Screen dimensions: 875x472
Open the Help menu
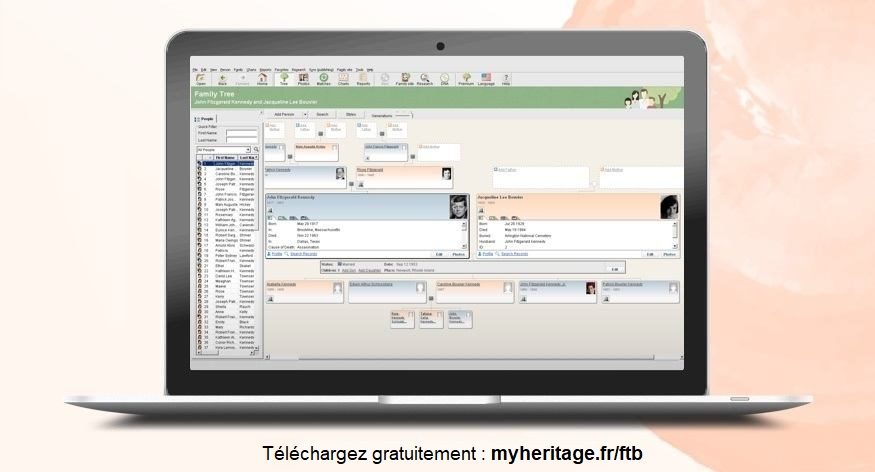pyautogui.click(x=369, y=70)
